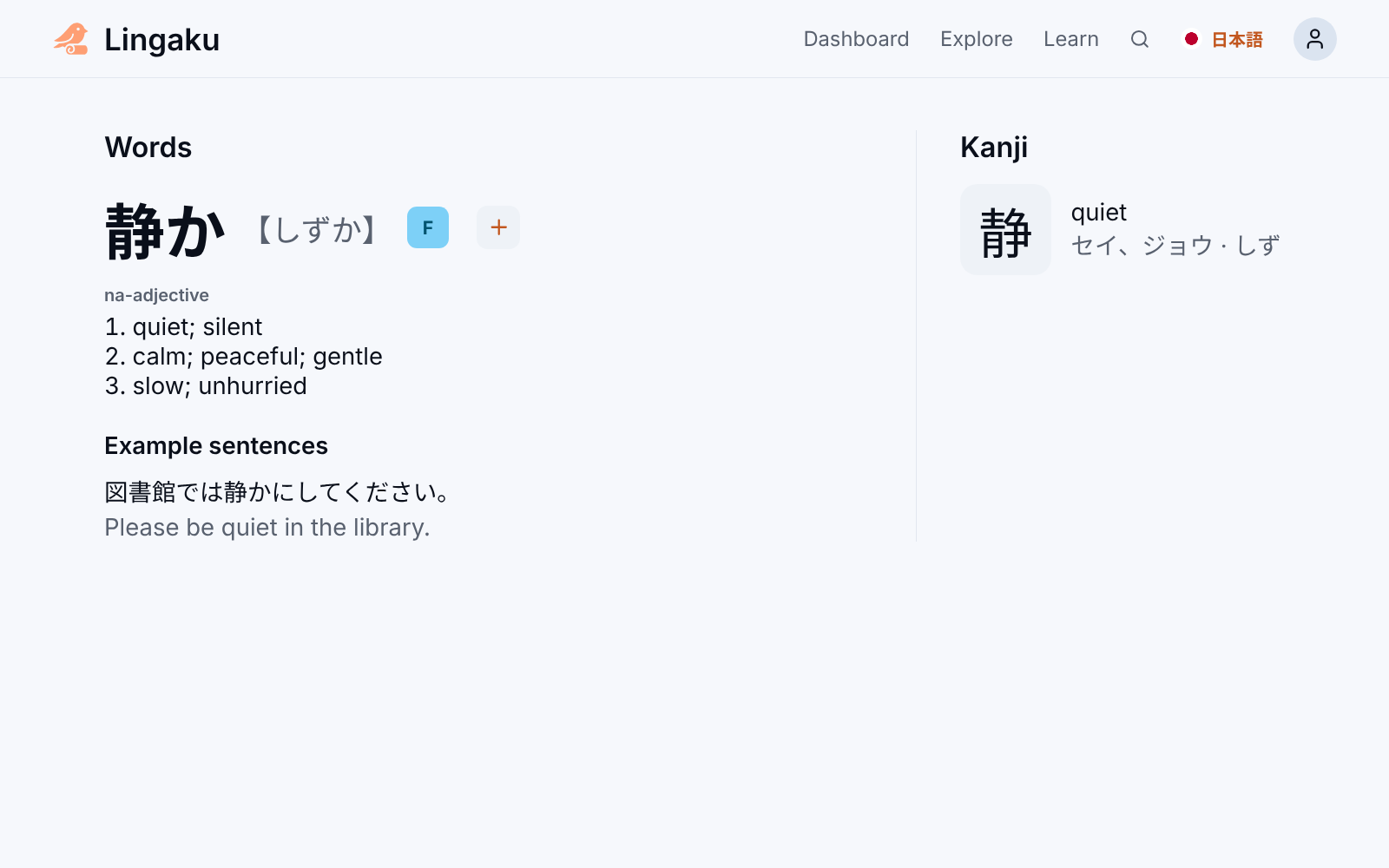Viewport: 1389px width, 868px height.
Task: Click the reading 【しずか】
Action: [x=316, y=230]
